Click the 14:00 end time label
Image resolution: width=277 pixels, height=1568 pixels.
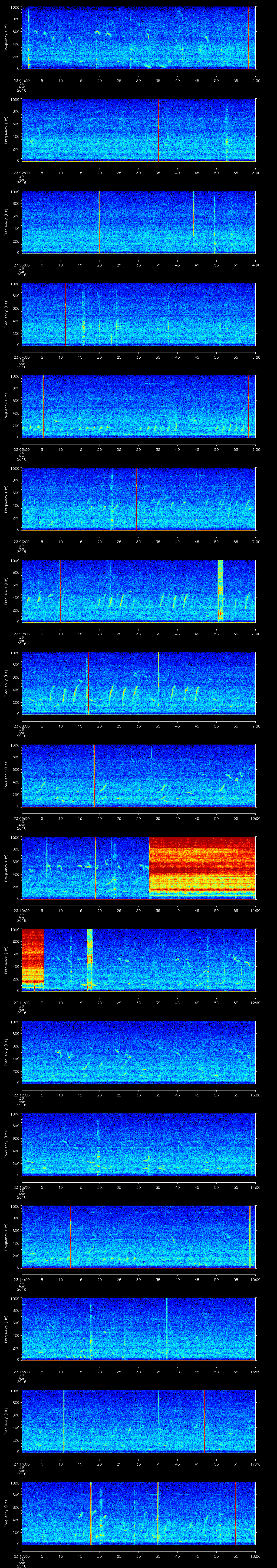pos(255,1187)
